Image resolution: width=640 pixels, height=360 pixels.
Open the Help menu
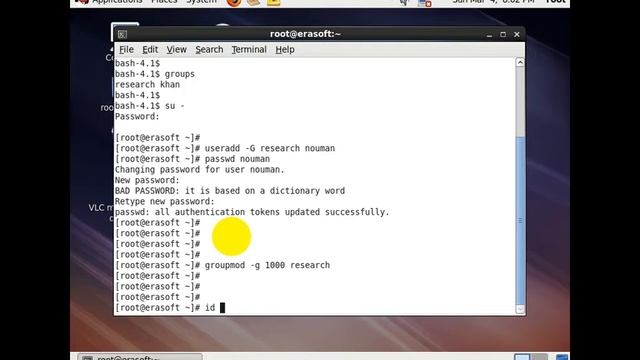284,49
